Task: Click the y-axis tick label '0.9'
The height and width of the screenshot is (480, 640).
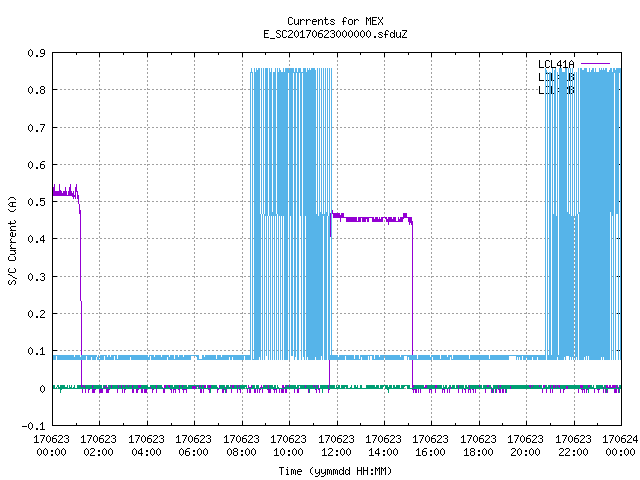Action: coord(37,53)
